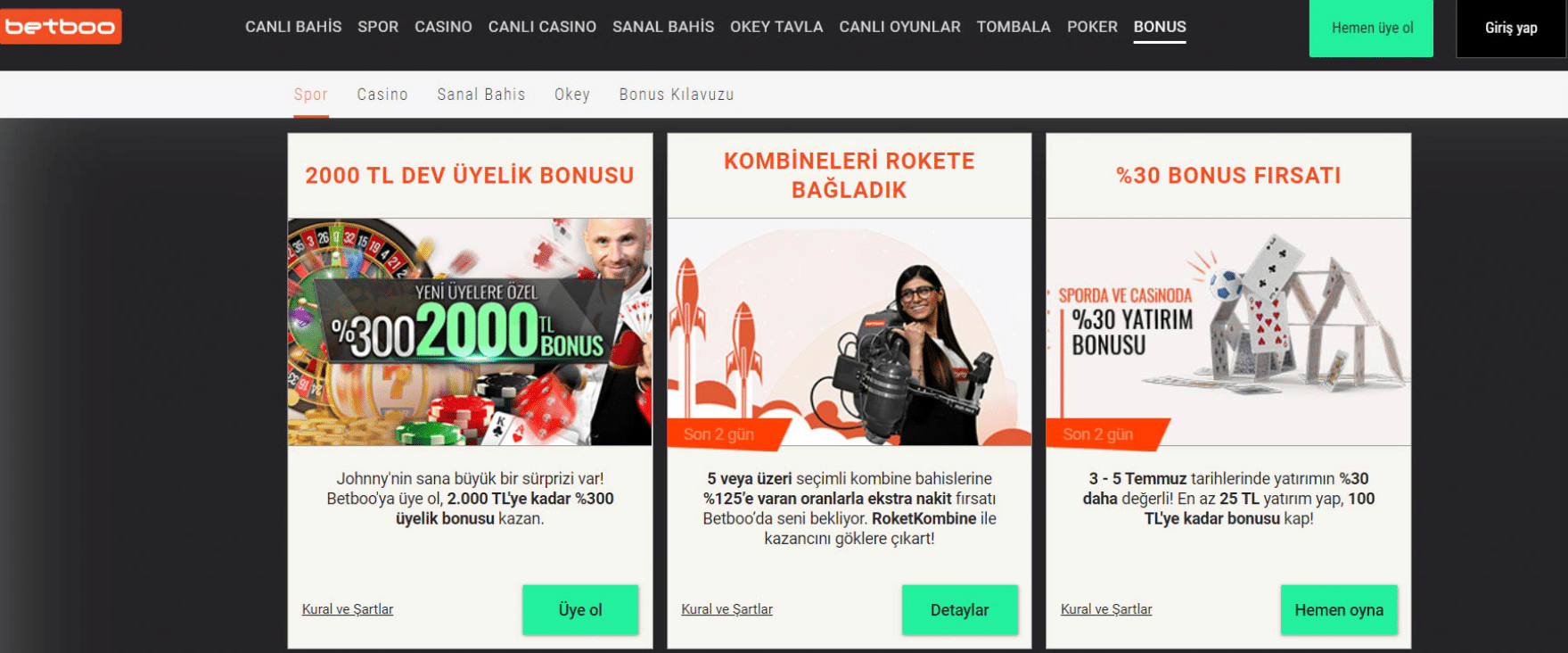The height and width of the screenshot is (653, 1568).
Task: Click the Giriş yap button
Action: 1511,29
